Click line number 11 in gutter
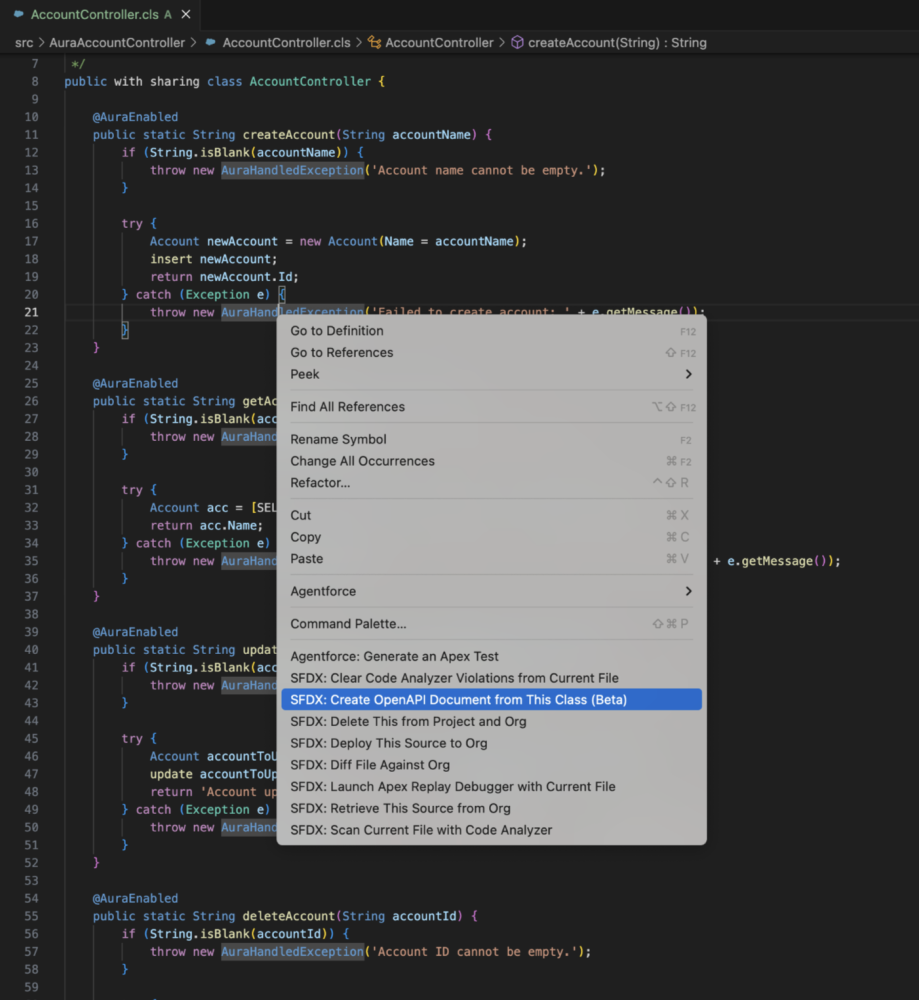Viewport: 919px width, 1000px height. (x=31, y=135)
